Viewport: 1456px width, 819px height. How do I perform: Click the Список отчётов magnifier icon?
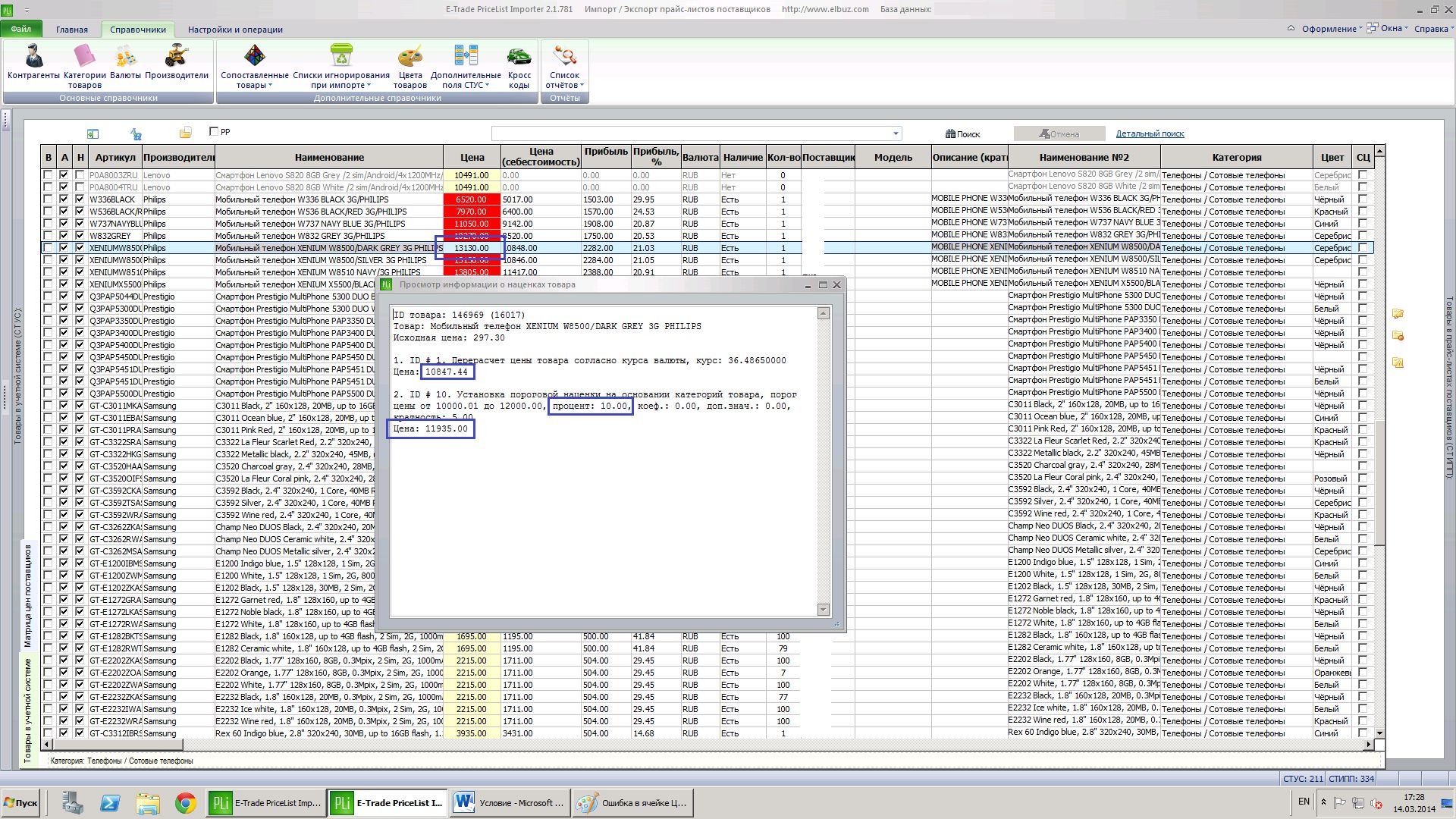tap(564, 55)
